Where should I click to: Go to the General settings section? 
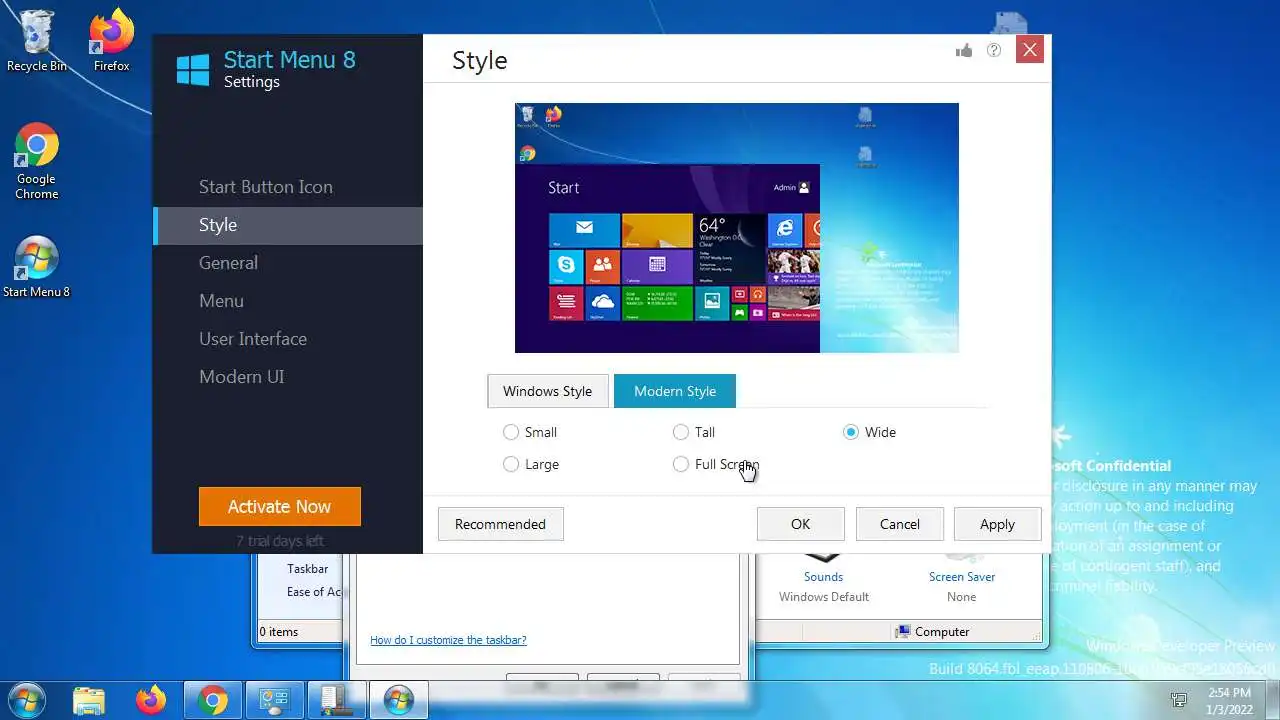228,263
